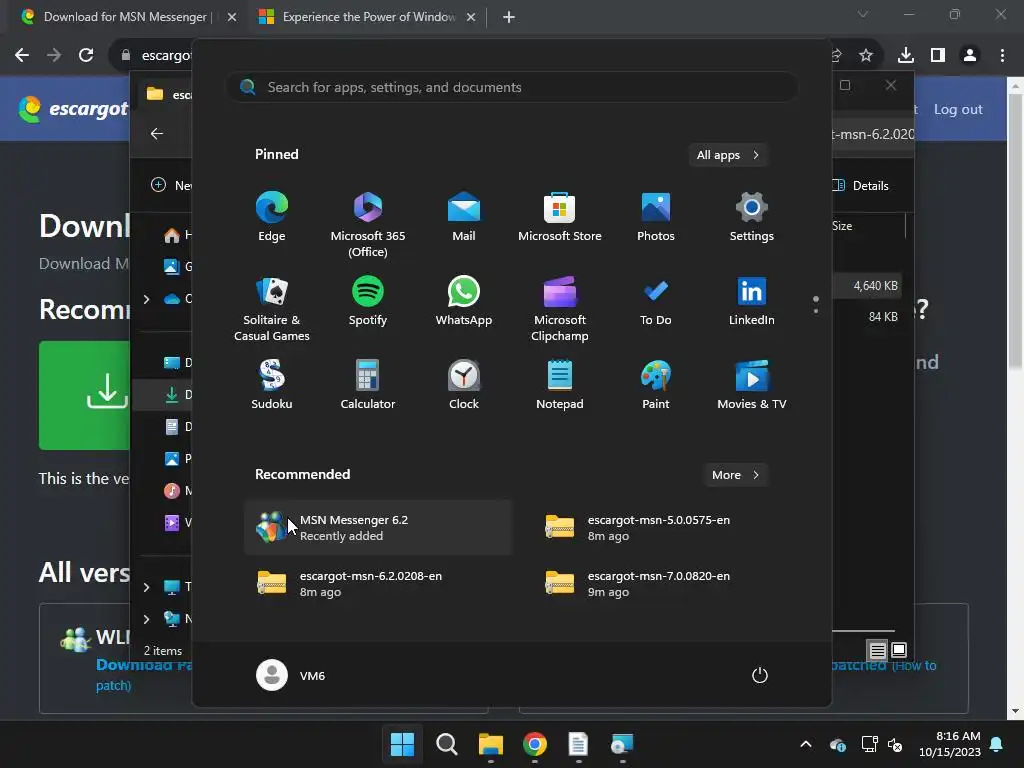The image size is (1024, 768).
Task: Open Microsoft Store from Start menu
Action: coord(560,217)
